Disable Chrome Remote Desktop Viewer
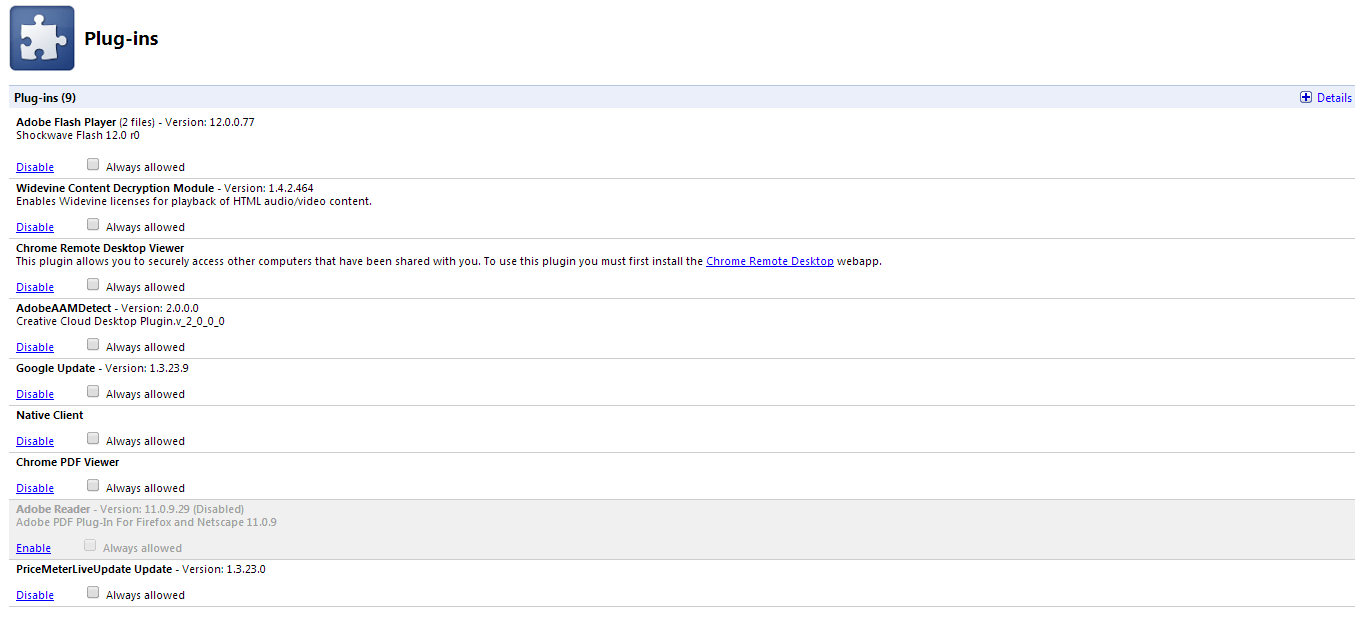The image size is (1360, 622). click(35, 287)
